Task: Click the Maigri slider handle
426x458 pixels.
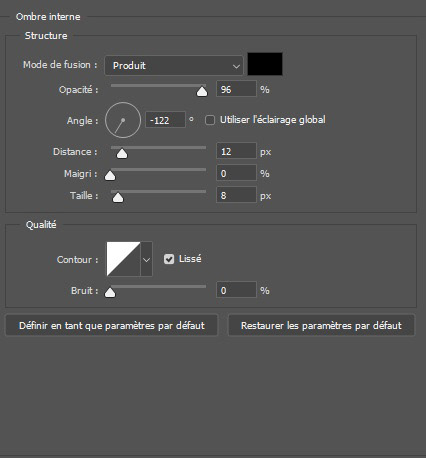Action: (x=110, y=176)
